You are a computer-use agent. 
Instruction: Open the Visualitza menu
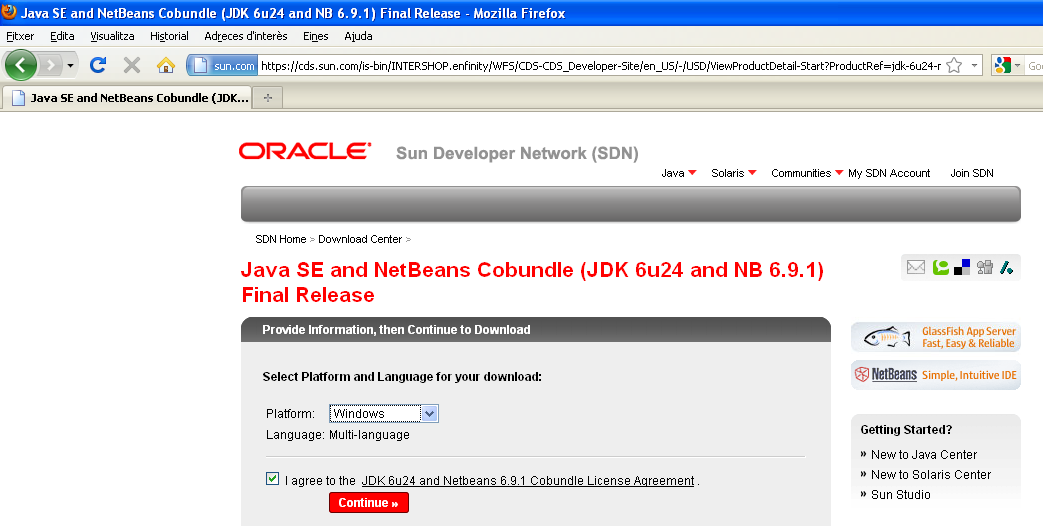(x=112, y=36)
